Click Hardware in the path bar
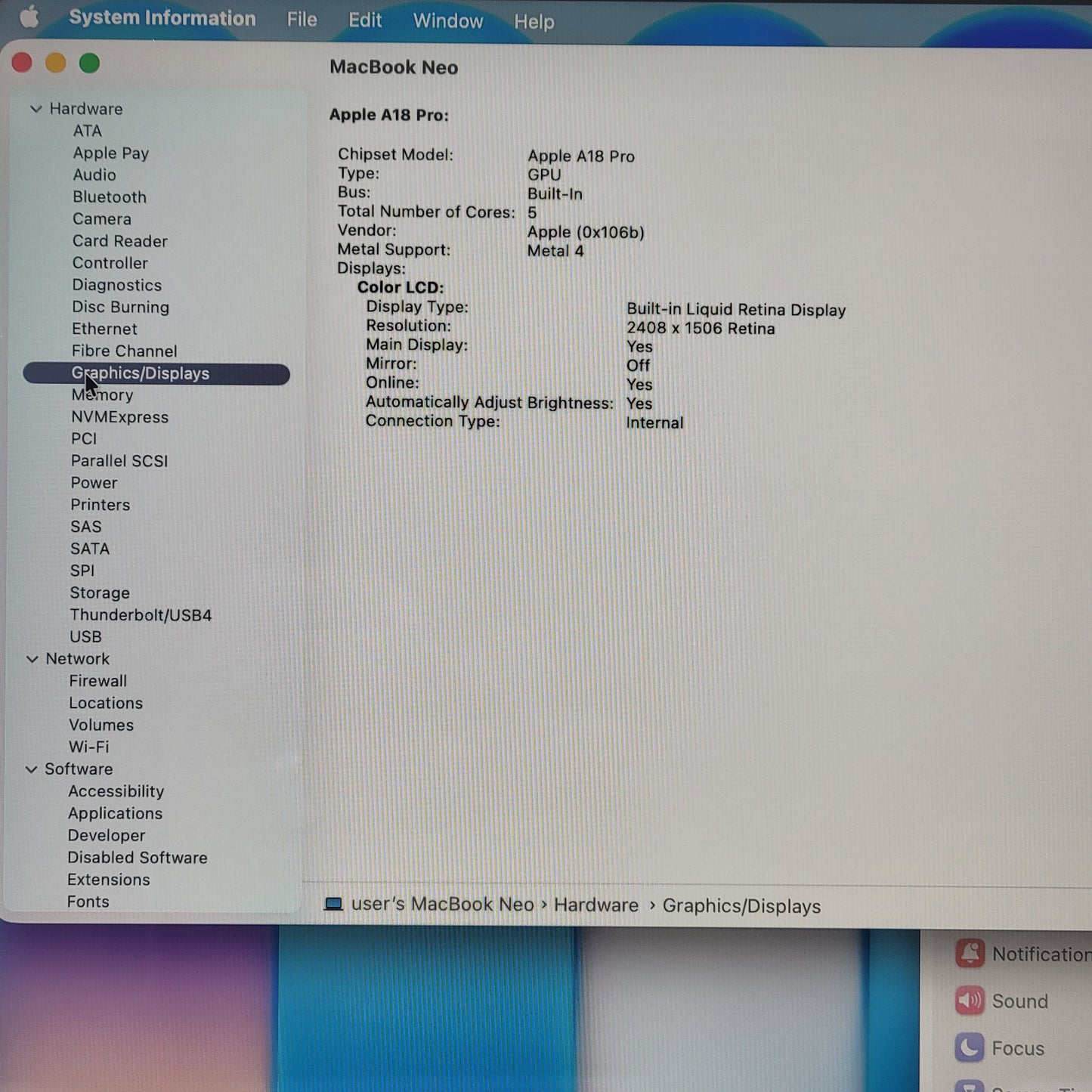Viewport: 1092px width, 1092px height. [596, 905]
